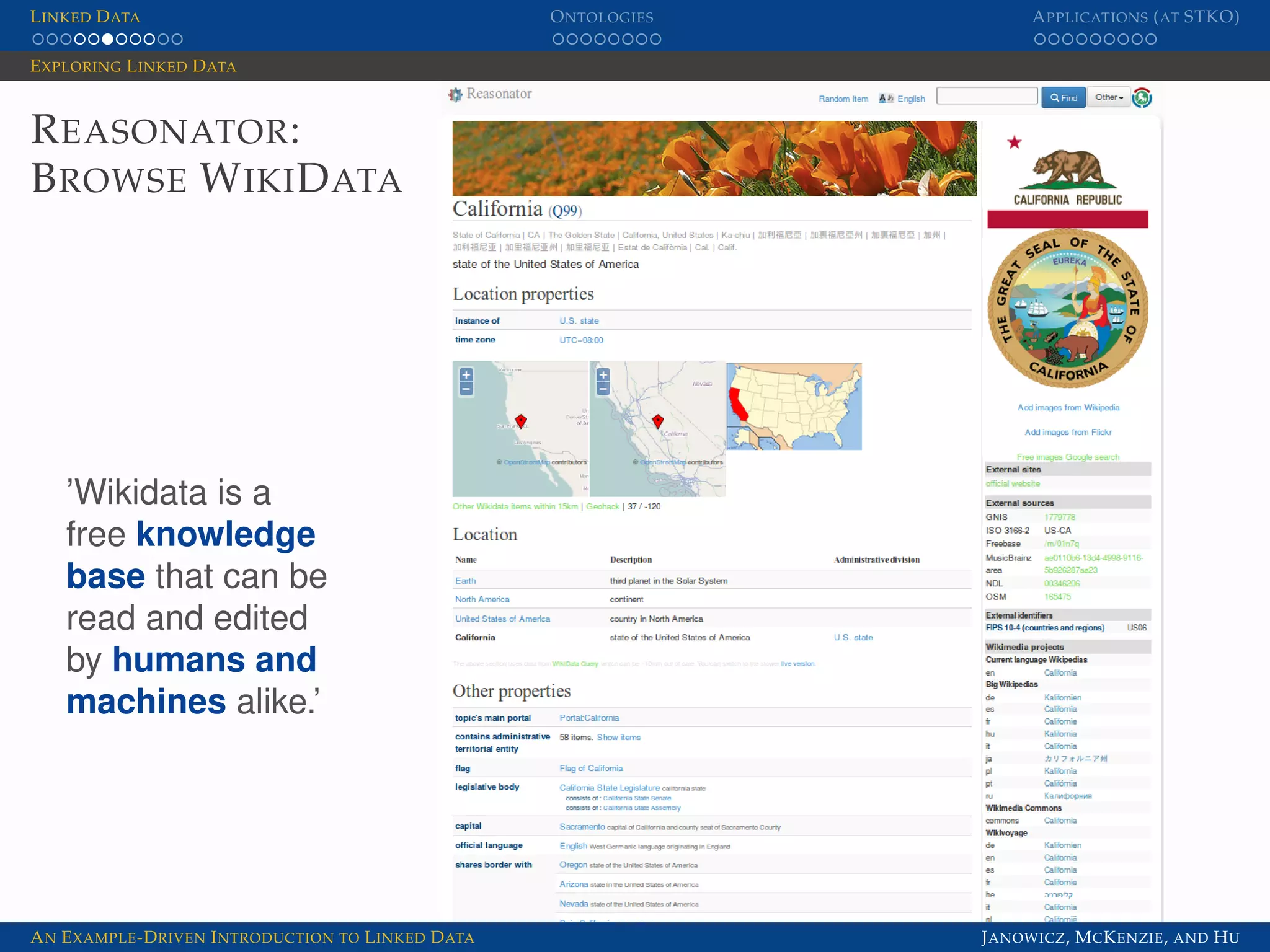The image size is (1270, 952).
Task: Open a Random item link
Action: pyautogui.click(x=843, y=99)
